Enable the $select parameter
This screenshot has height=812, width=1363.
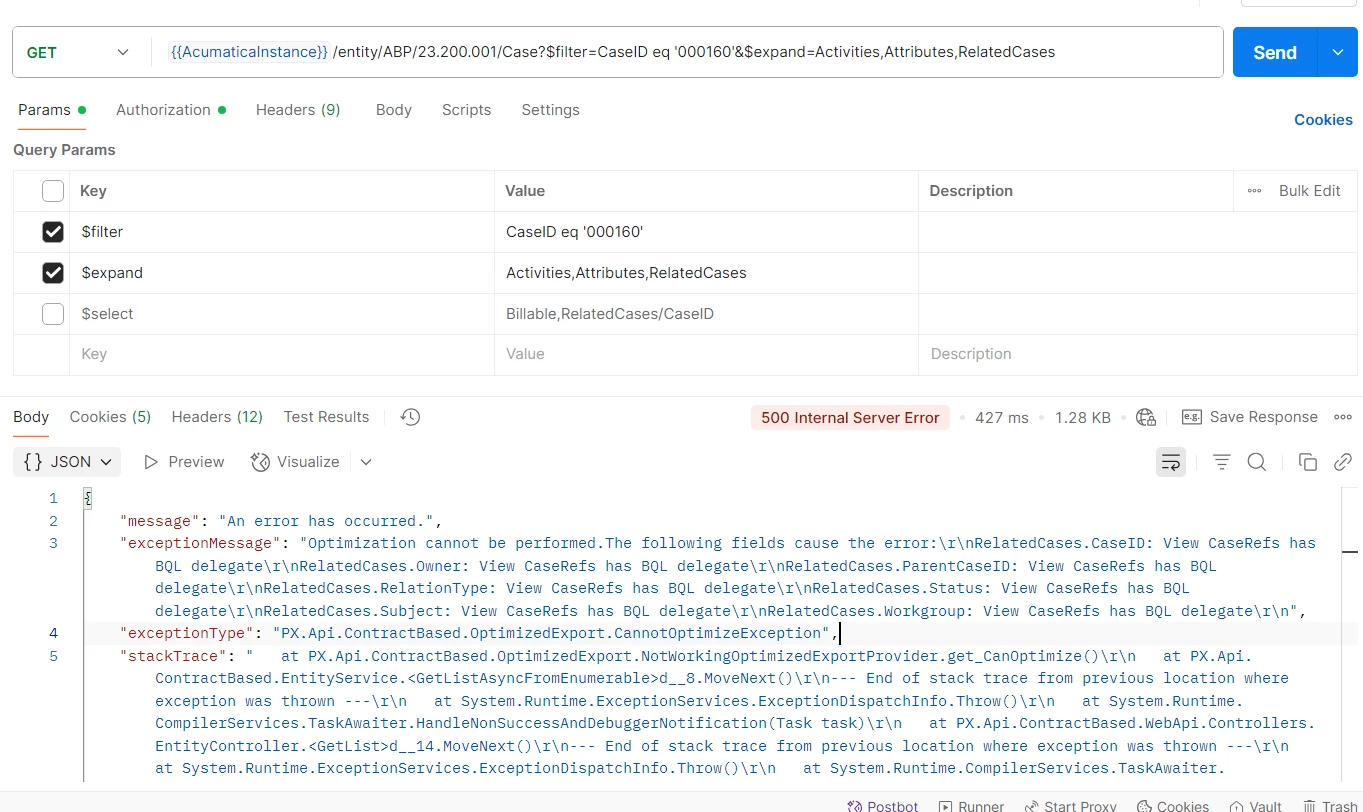pyautogui.click(x=53, y=314)
